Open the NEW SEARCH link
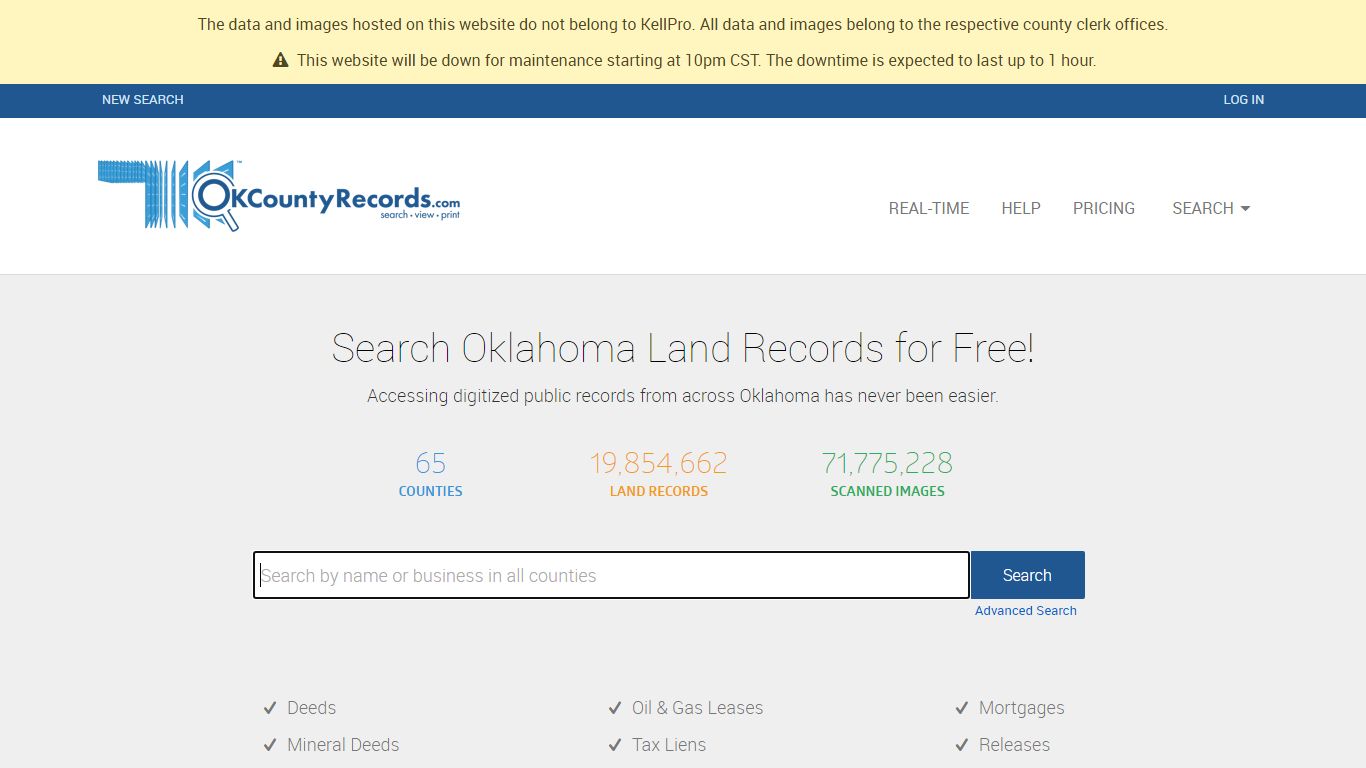Screen dimensions: 1366x768 pos(143,100)
